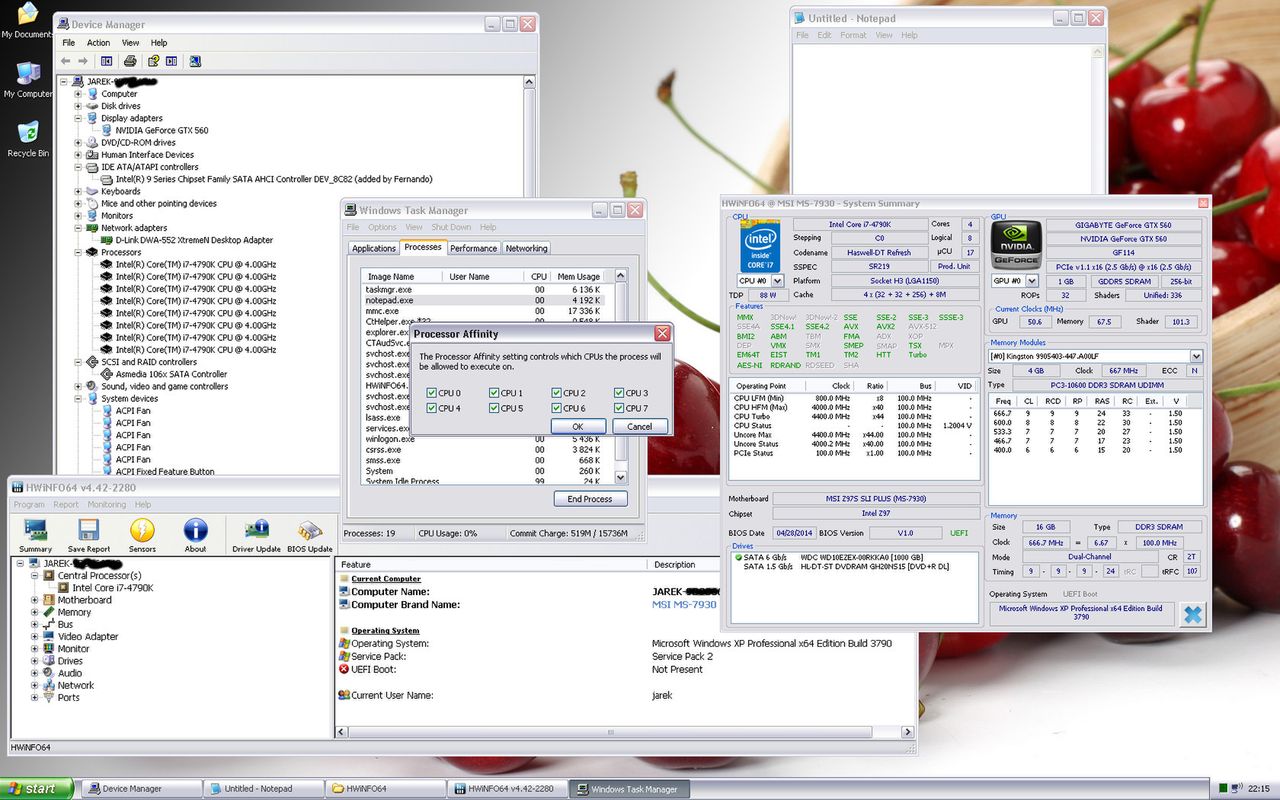Click the Print icon in Device Manager toolbar
The image size is (1280, 800).
(x=128, y=61)
